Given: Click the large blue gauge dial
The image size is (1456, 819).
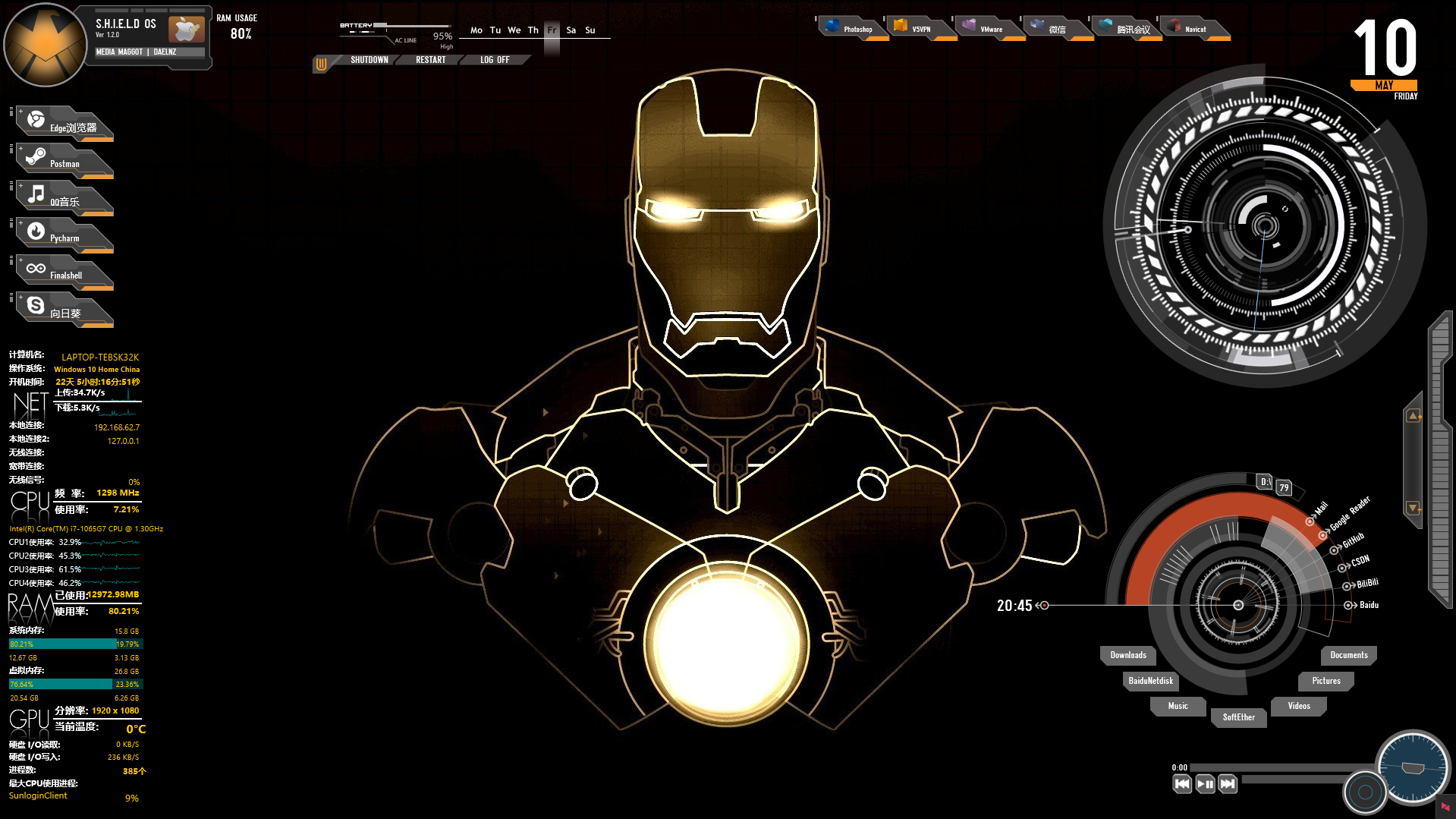Looking at the screenshot, I should click(x=1412, y=767).
